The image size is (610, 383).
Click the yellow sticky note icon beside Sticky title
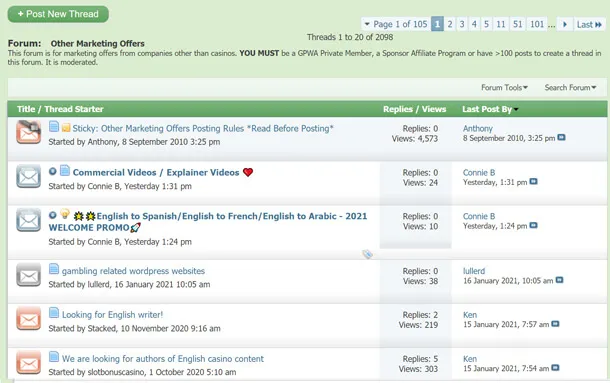[x=66, y=128]
